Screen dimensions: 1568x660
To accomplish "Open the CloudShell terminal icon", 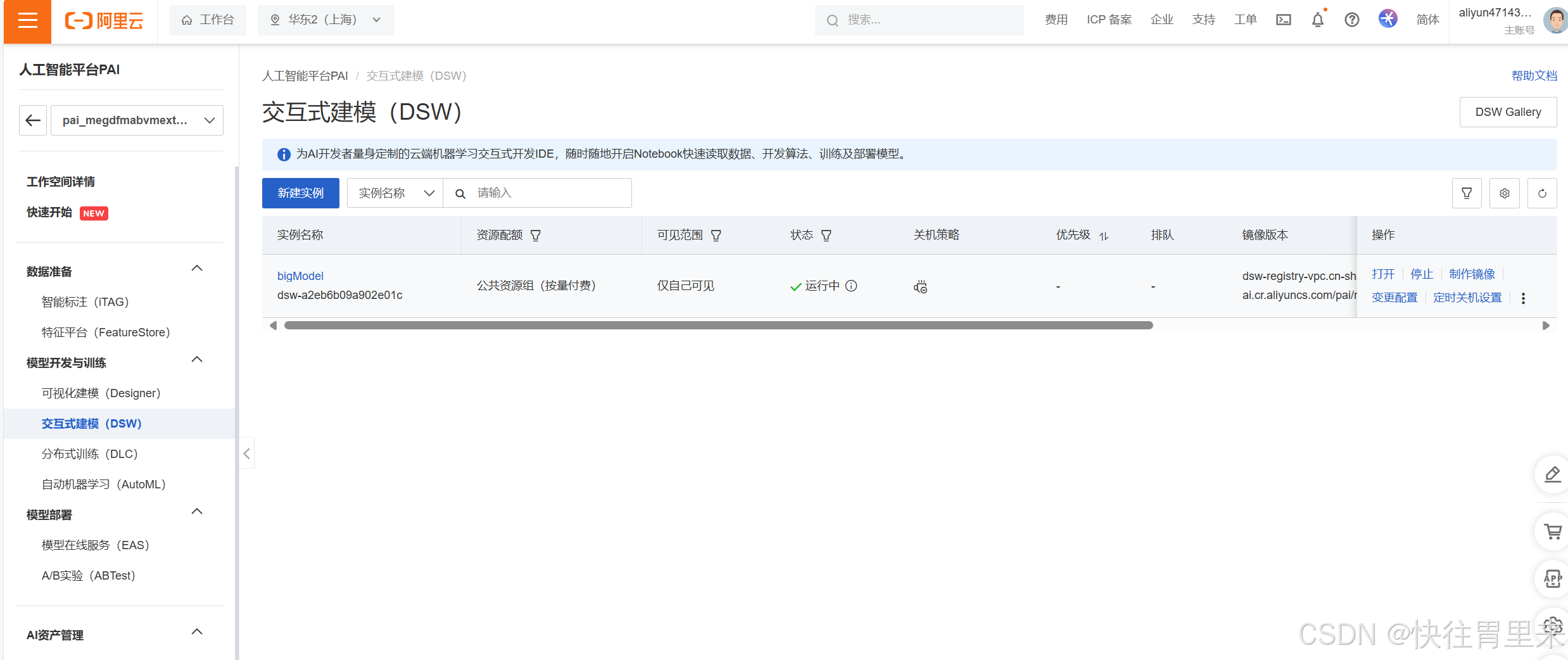I will click(1284, 20).
